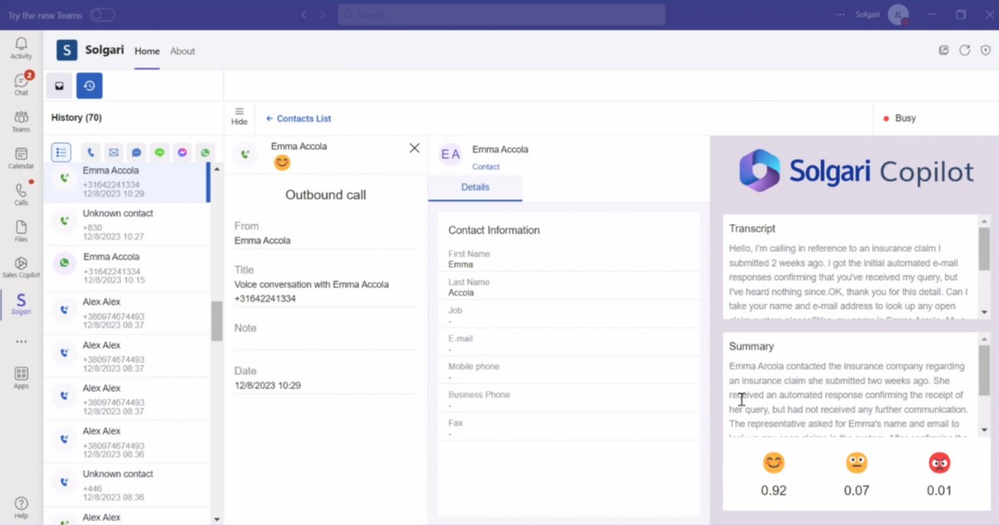999x525 pixels.
Task: Click shield icon in app header
Action: click(x=986, y=50)
